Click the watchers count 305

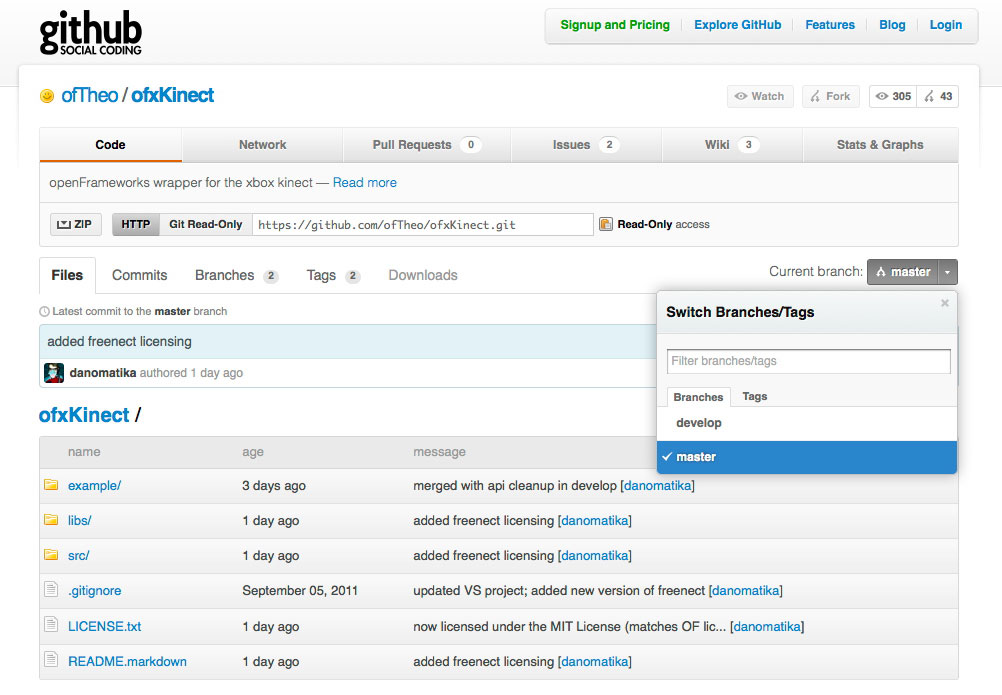pyautogui.click(x=893, y=96)
